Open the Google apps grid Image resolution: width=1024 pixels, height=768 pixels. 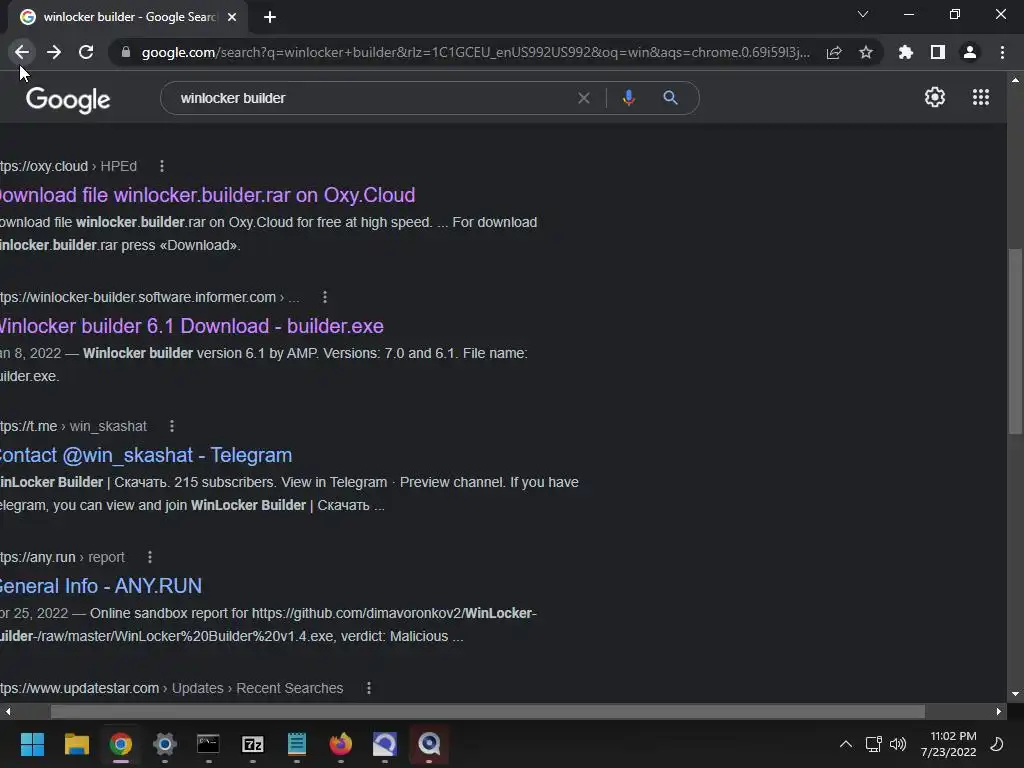(x=980, y=97)
